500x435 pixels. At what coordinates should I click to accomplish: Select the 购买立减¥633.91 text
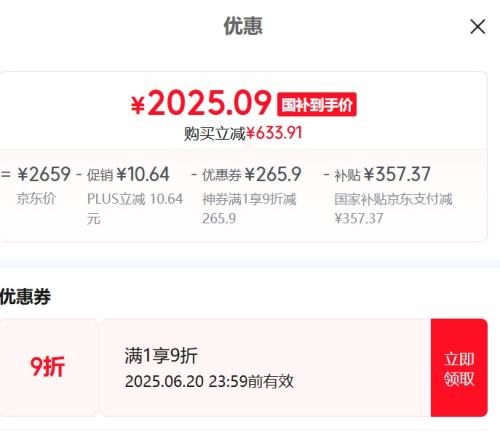click(243, 133)
